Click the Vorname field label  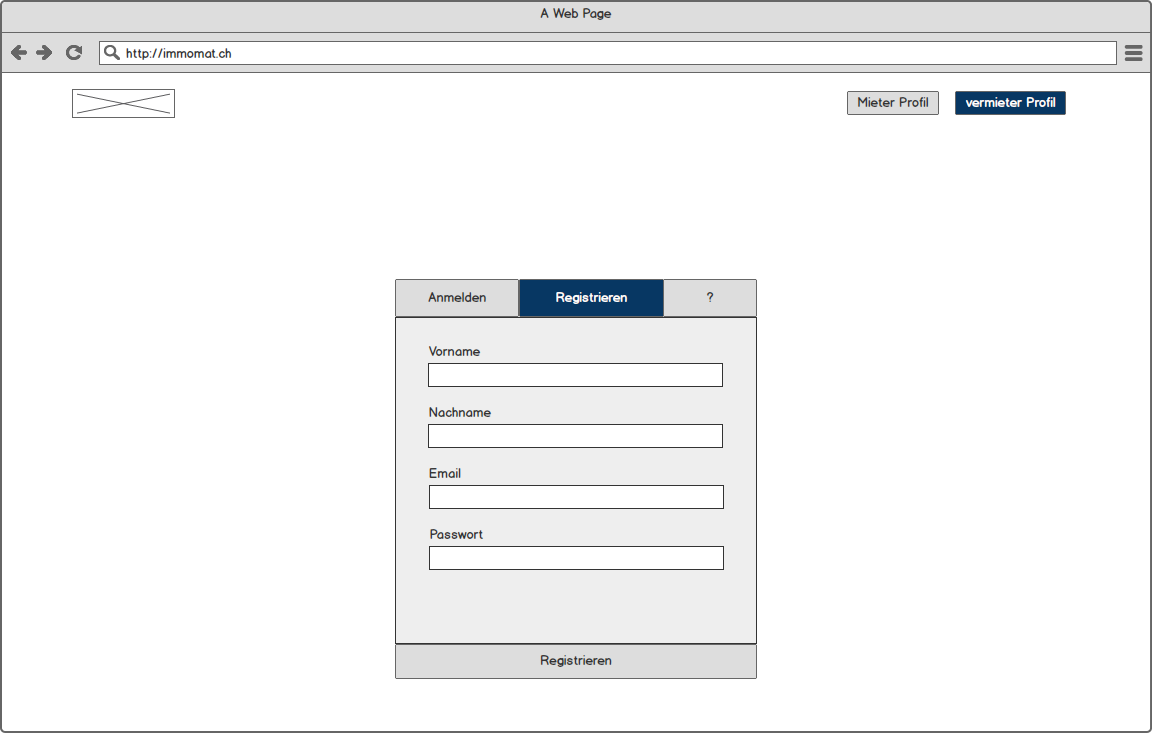454,352
